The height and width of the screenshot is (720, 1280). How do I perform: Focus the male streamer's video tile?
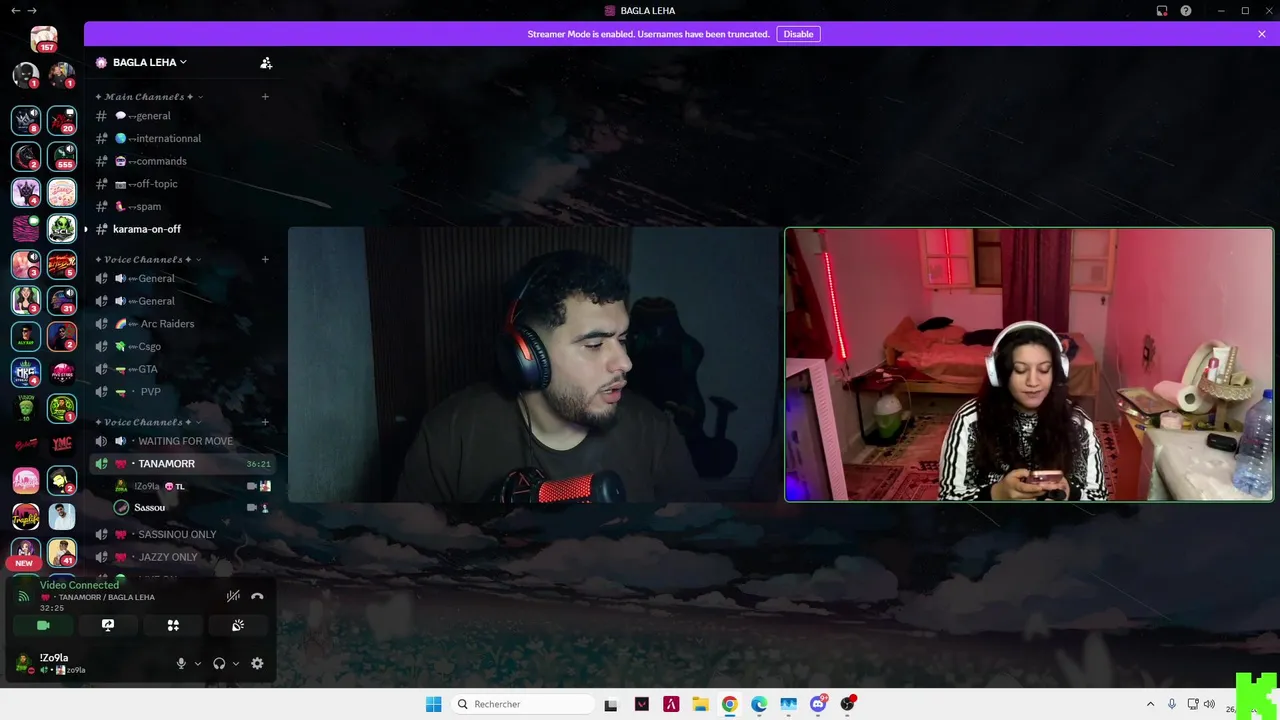(534, 364)
